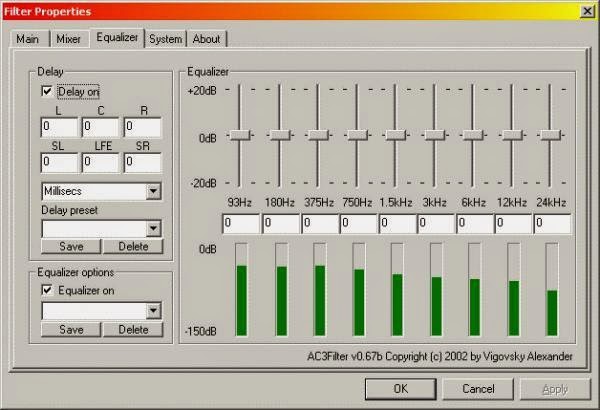600x410 pixels.
Task: Open the Millisecs units dropdown
Action: click(x=153, y=191)
